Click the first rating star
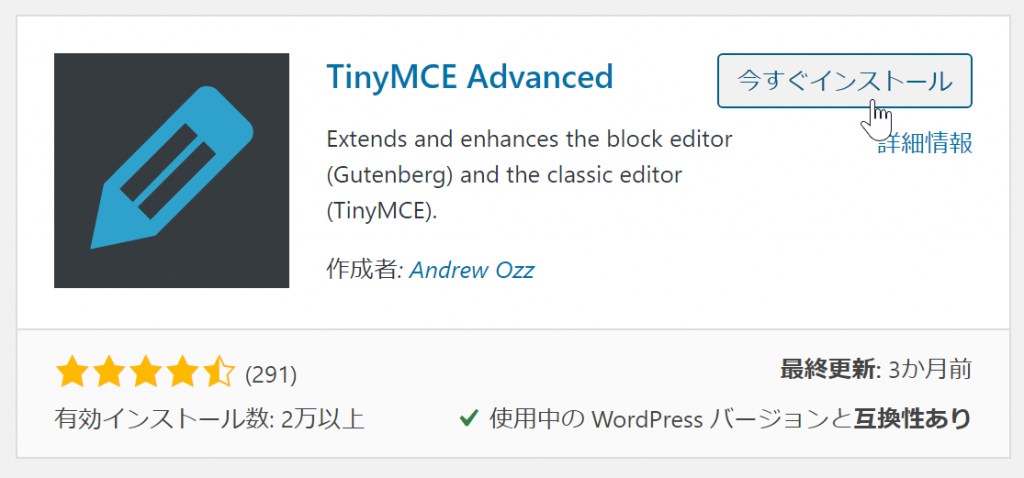The height and width of the screenshot is (478, 1024). click(x=73, y=373)
